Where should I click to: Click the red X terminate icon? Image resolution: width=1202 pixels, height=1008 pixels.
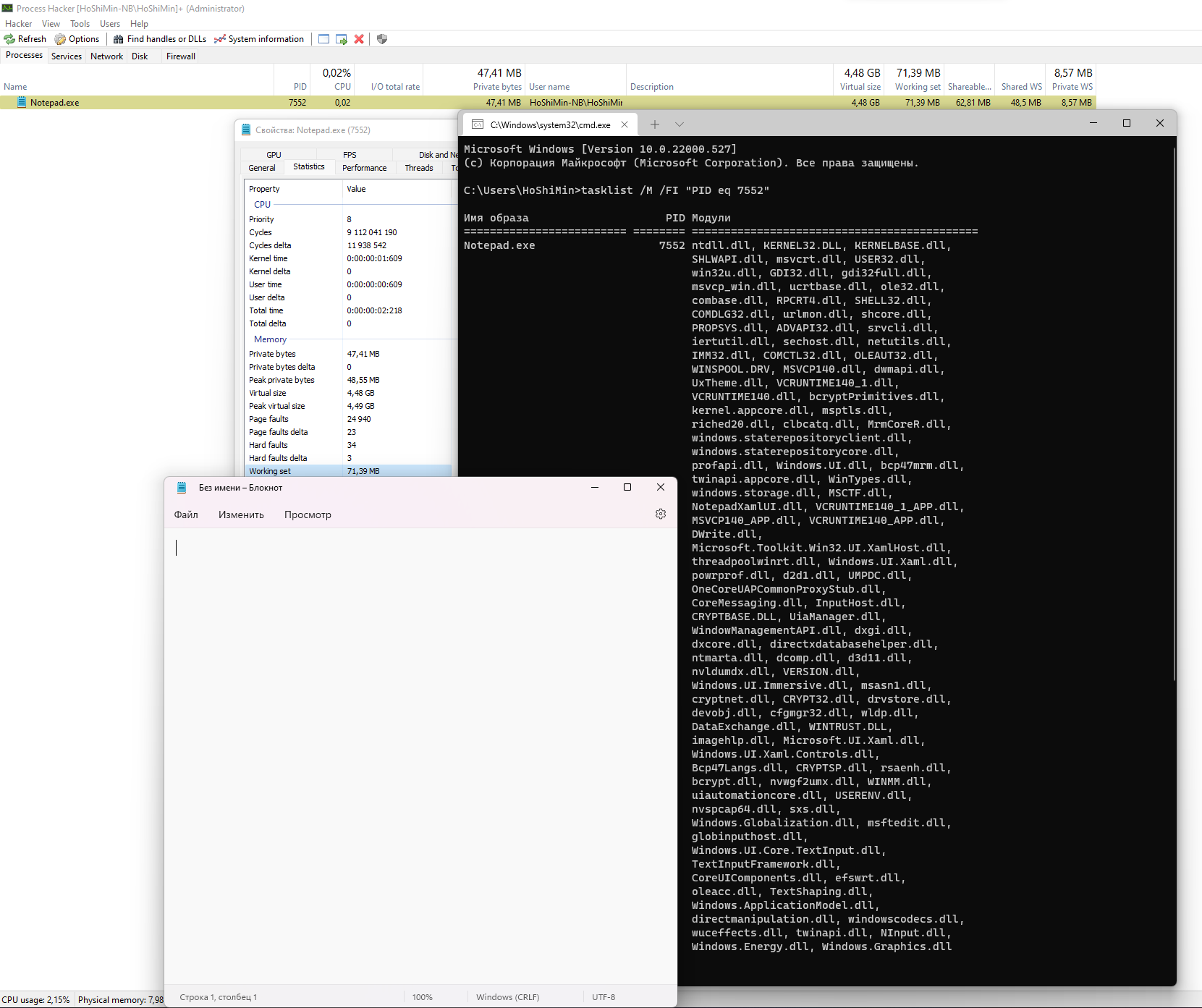point(359,39)
